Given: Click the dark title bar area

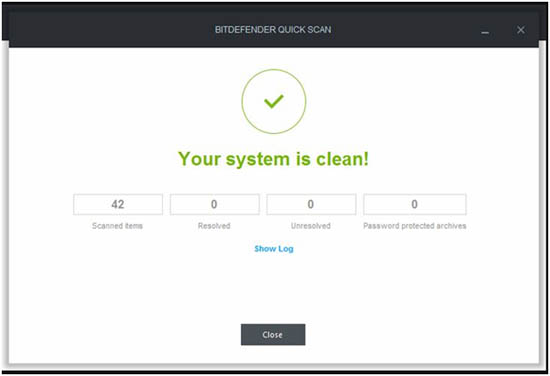Looking at the screenshot, I should pyautogui.click(x=274, y=29).
